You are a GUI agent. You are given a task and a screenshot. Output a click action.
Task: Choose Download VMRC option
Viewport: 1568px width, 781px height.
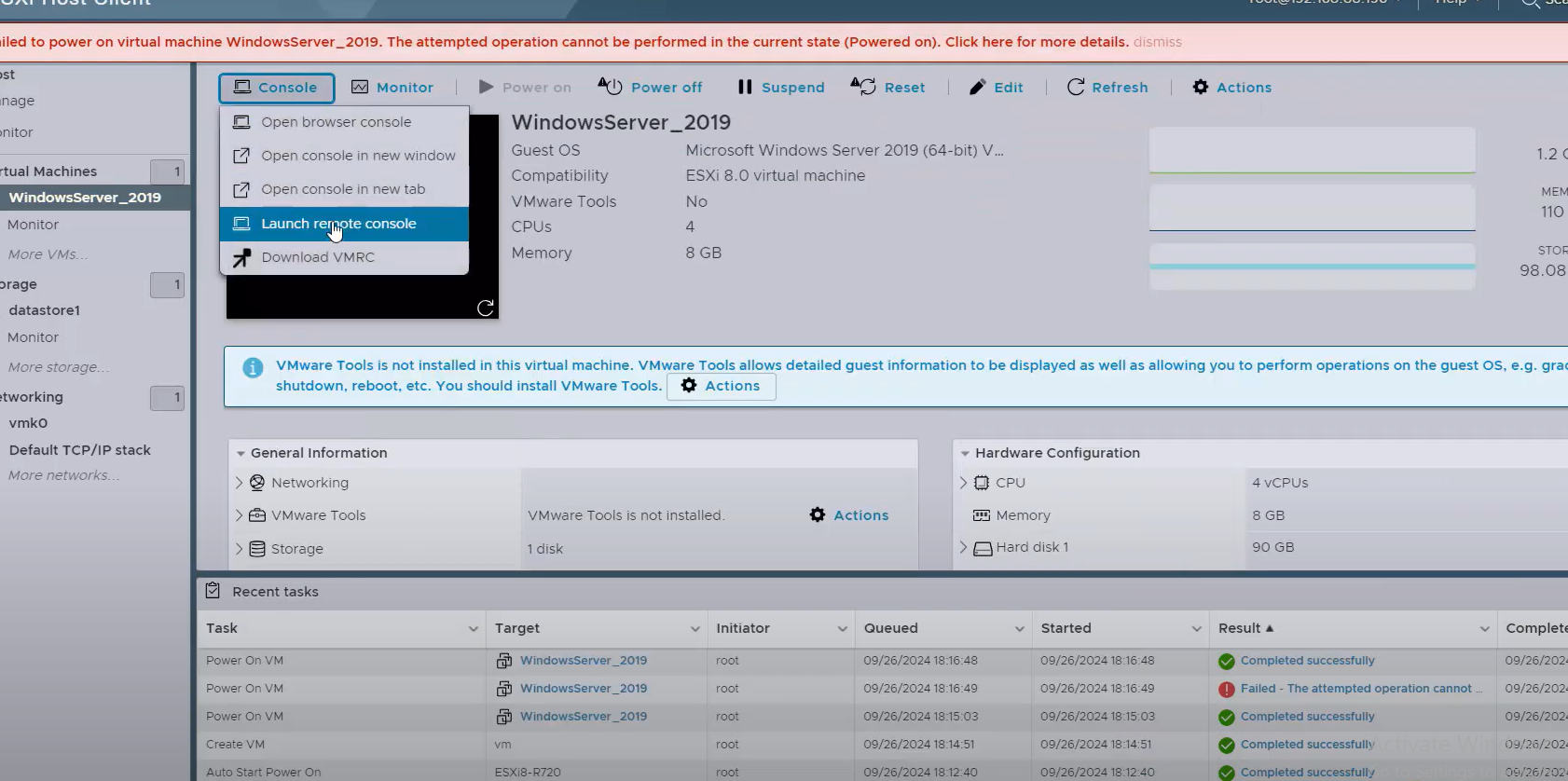coord(344,257)
